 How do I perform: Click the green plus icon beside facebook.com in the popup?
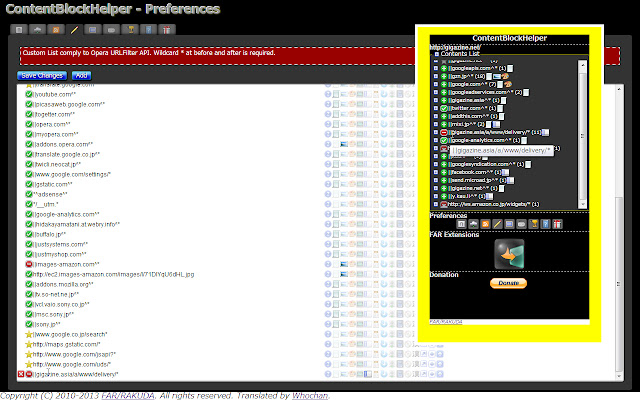pyautogui.click(x=444, y=172)
